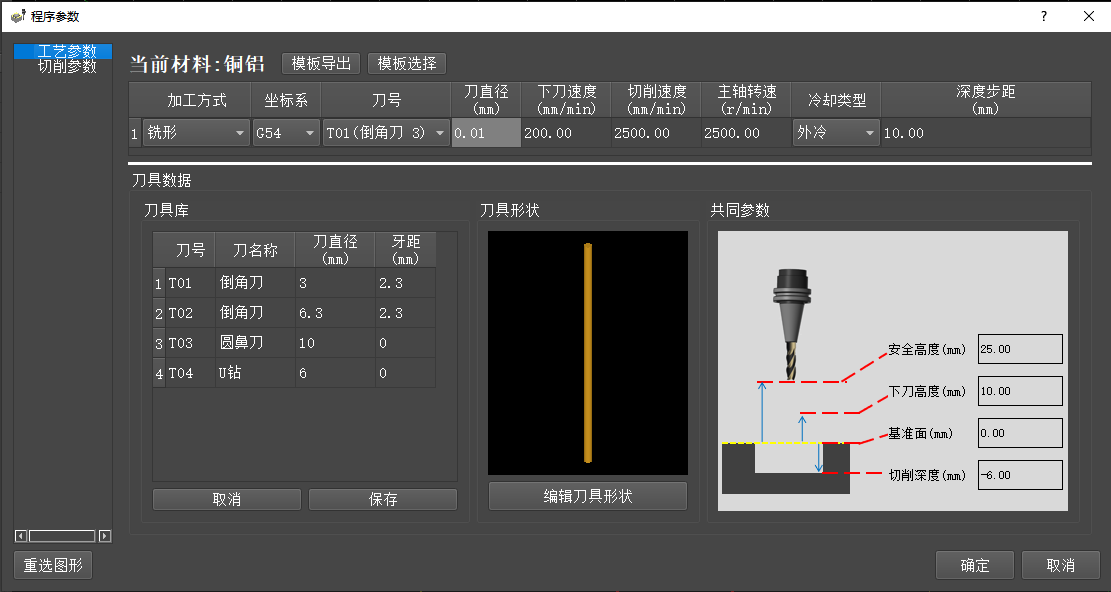Screen dimensions: 1111x592
Task: Confirm with the 确定 button
Action: click(x=974, y=565)
